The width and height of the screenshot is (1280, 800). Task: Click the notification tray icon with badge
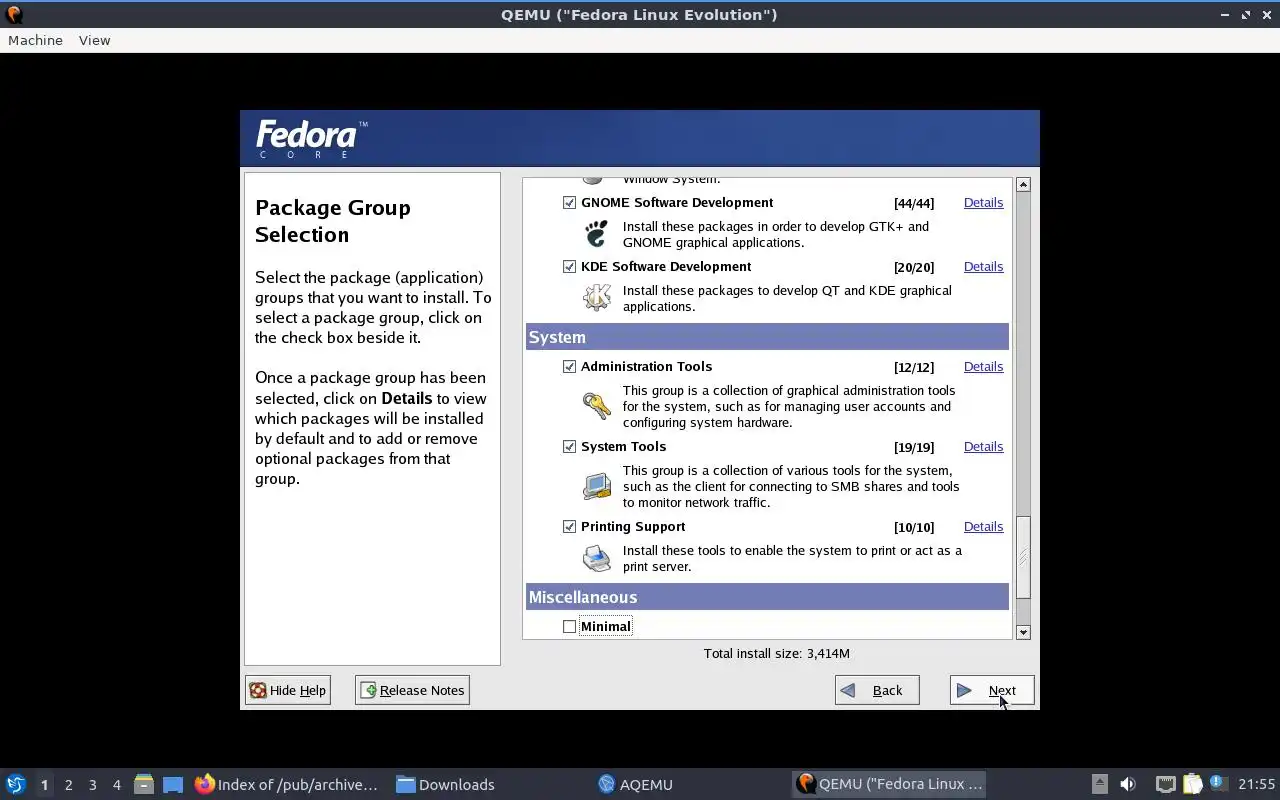(x=1217, y=783)
